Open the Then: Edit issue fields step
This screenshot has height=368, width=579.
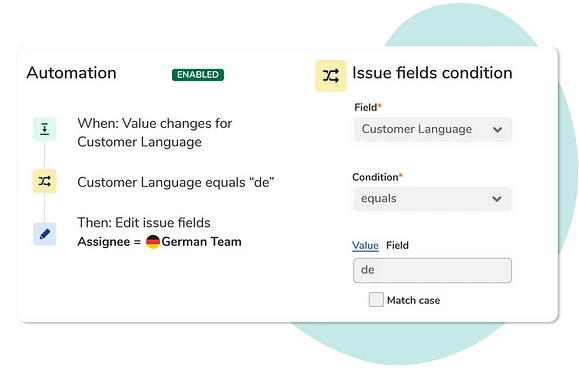click(x=144, y=223)
